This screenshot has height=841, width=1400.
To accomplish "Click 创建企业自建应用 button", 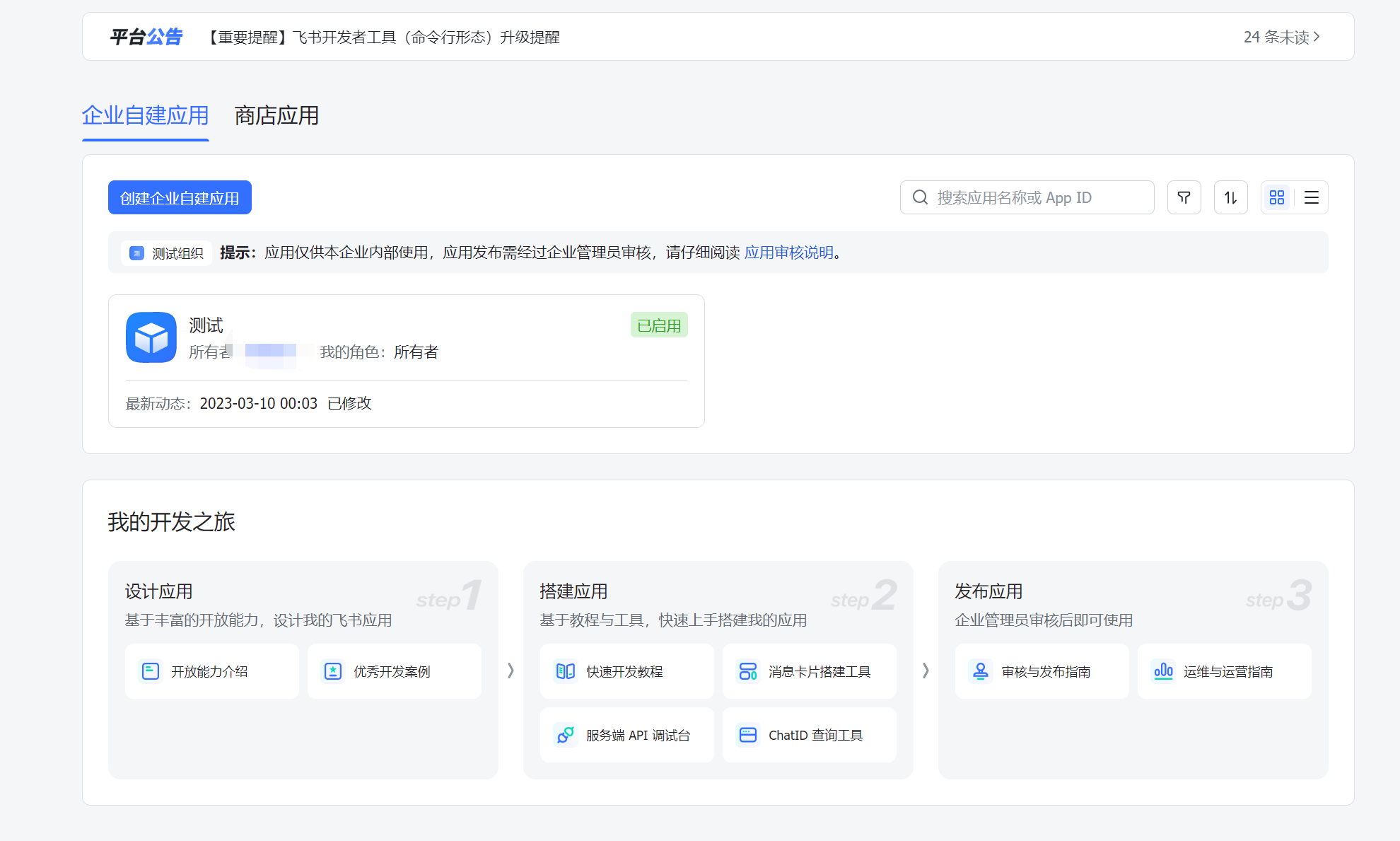I will coord(180,198).
